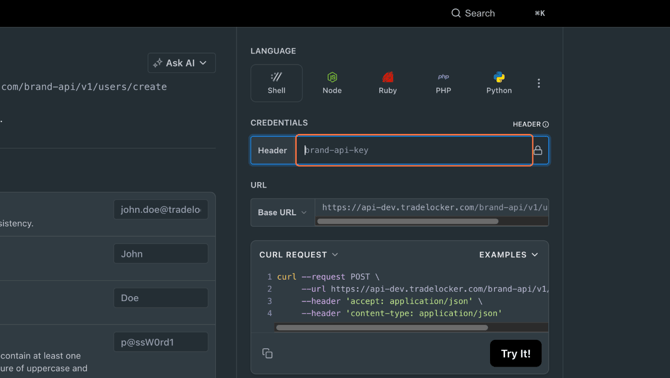This screenshot has width=670, height=378.
Task: Focus the brand-api-key header input
Action: tap(414, 150)
